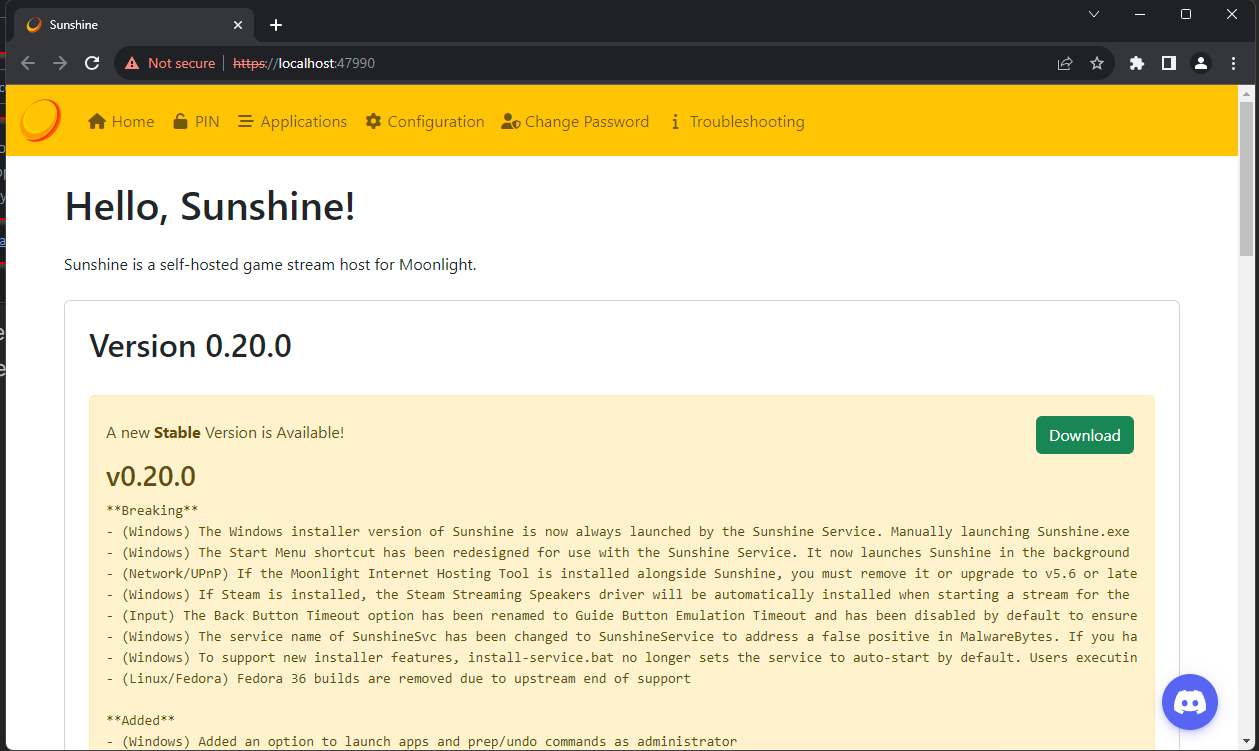
Task: Open the Discord chat bubble icon
Action: coord(1189,702)
